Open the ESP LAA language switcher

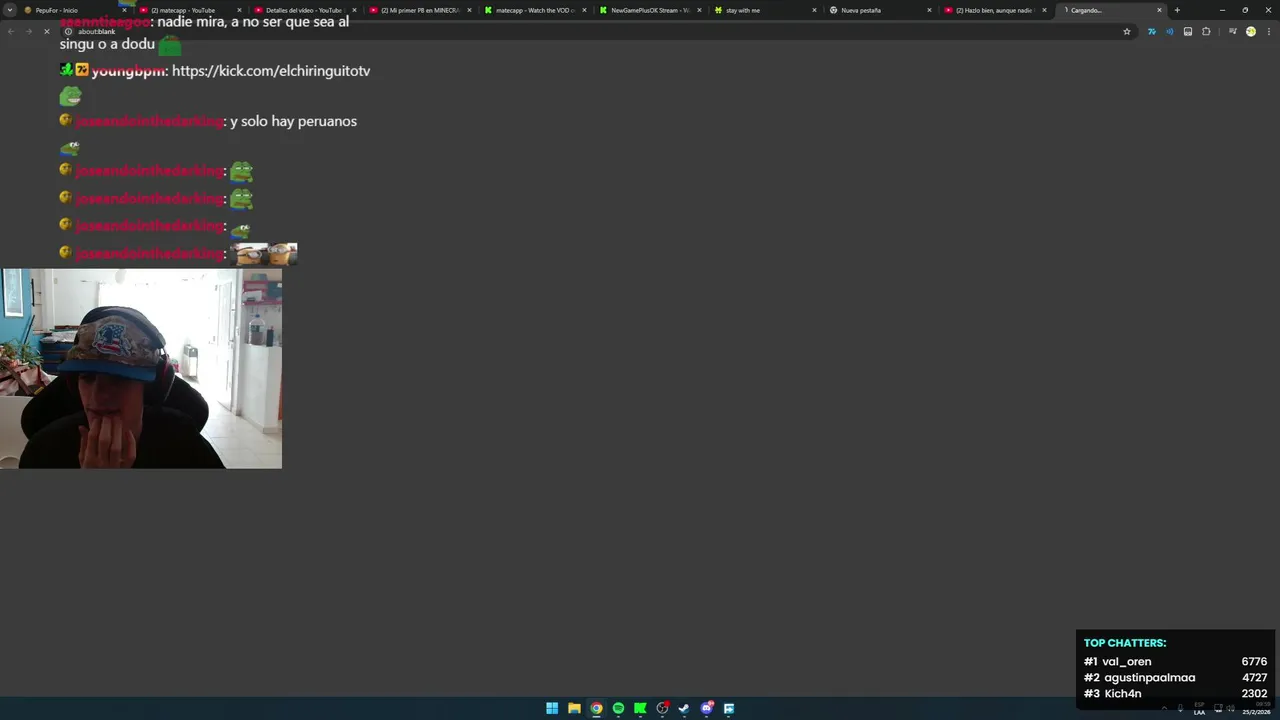[x=1199, y=708]
